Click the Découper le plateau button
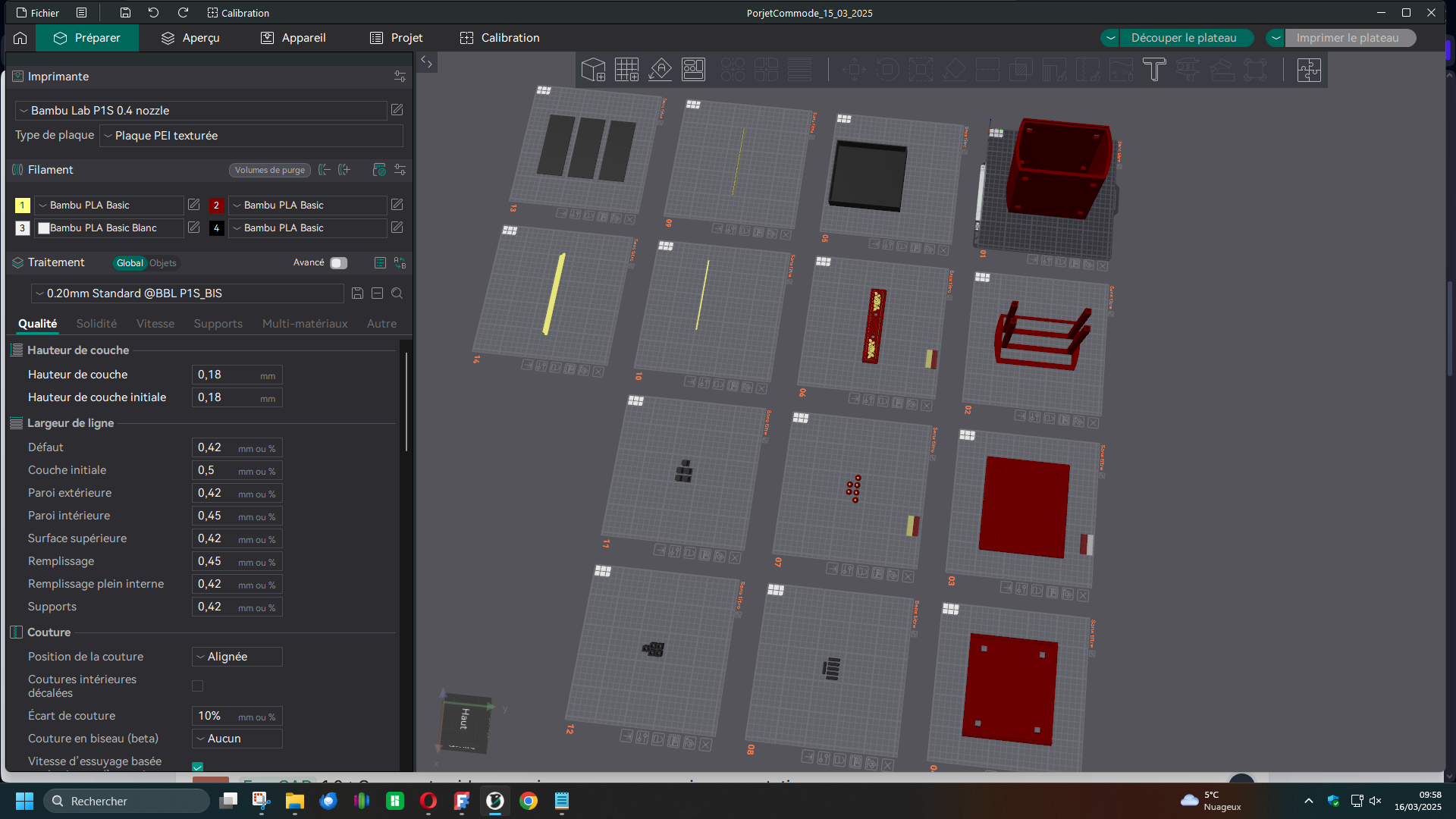The height and width of the screenshot is (819, 1456). click(1183, 38)
